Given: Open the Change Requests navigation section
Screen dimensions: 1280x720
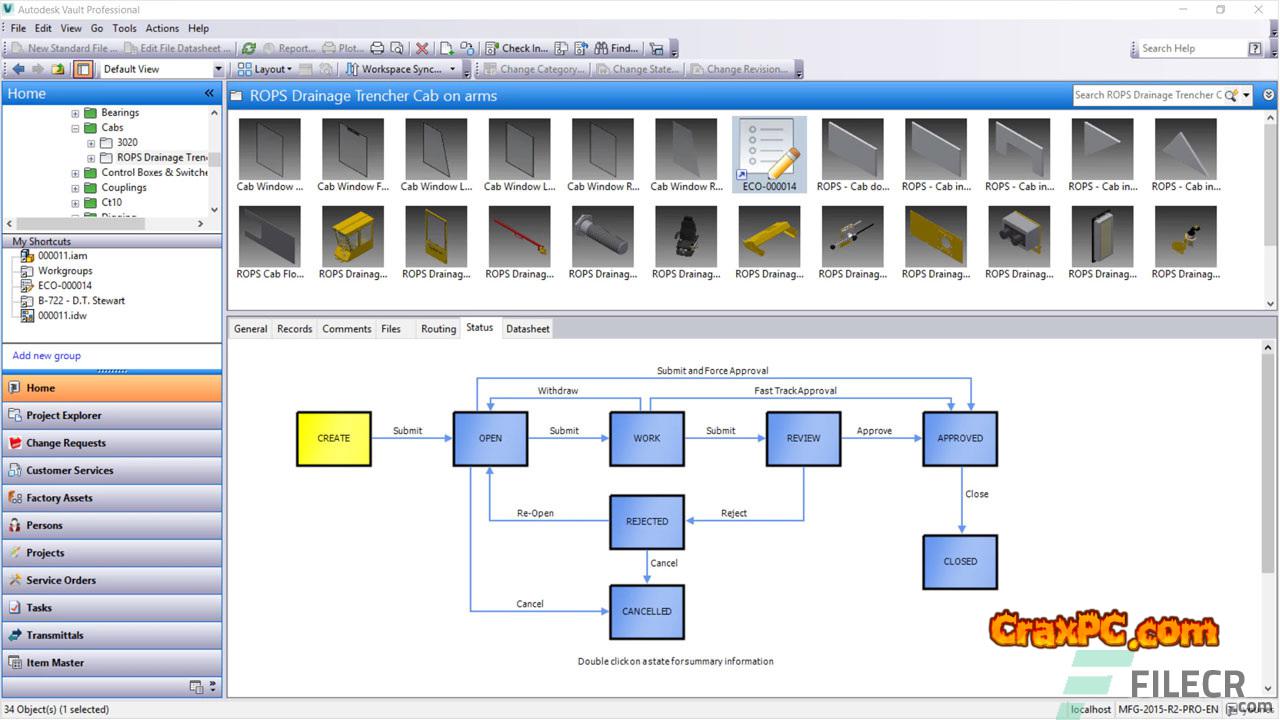Looking at the screenshot, I should (66, 443).
